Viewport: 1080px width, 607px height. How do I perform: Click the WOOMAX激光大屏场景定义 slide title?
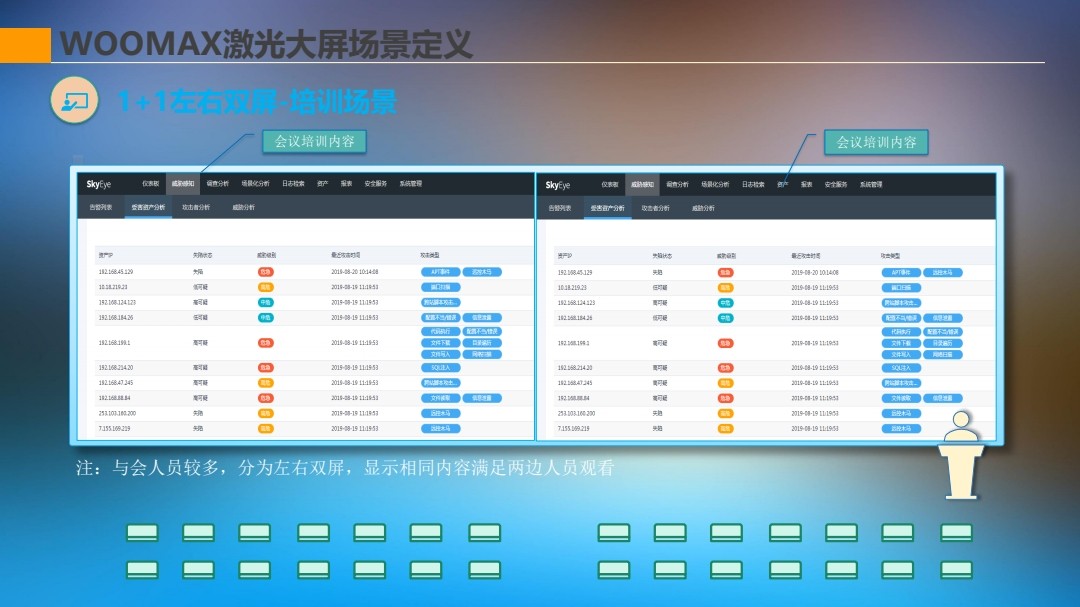tap(266, 44)
